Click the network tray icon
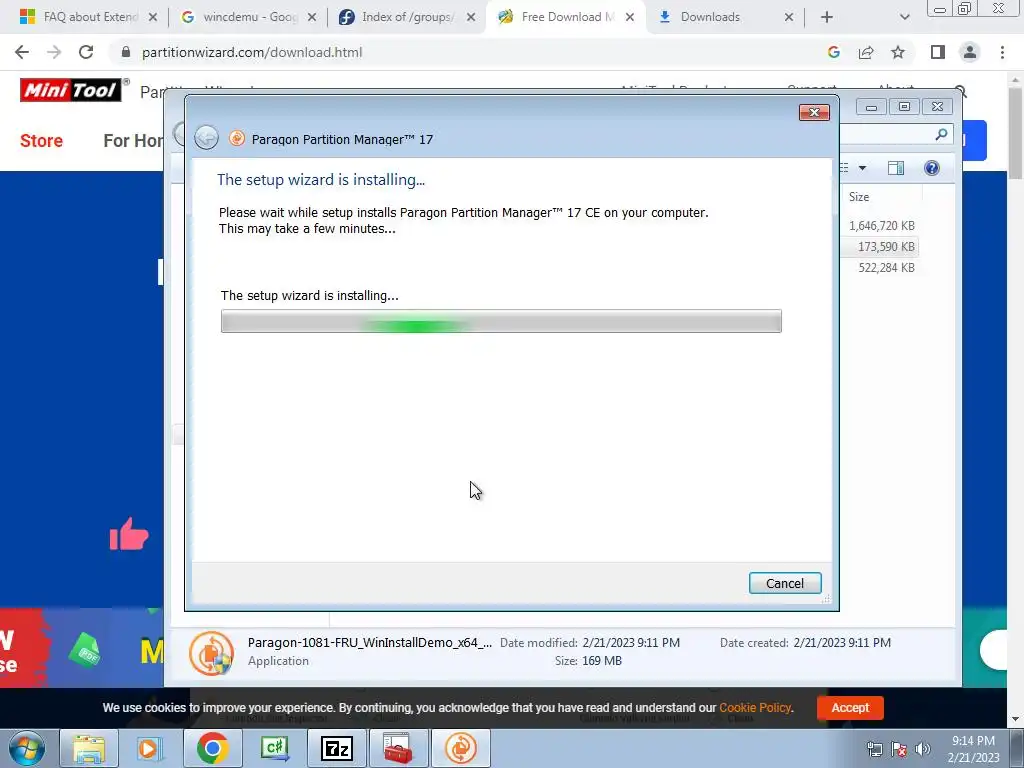Image resolution: width=1024 pixels, height=768 pixels. pyautogui.click(x=874, y=749)
